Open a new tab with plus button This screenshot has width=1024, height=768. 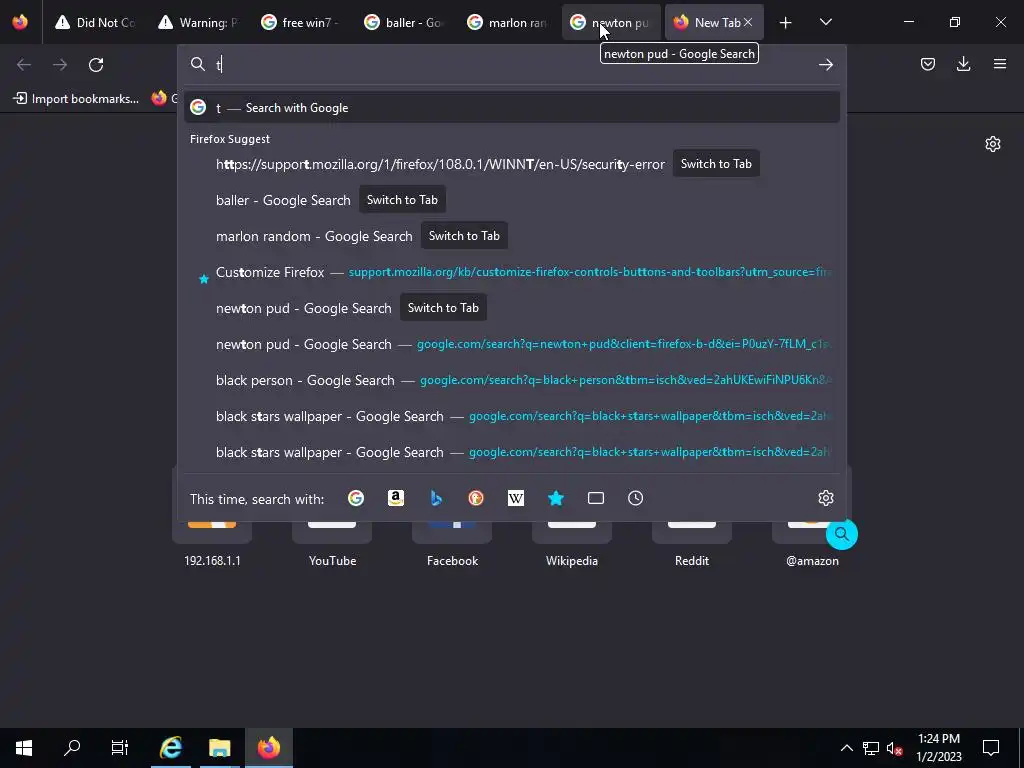(786, 23)
